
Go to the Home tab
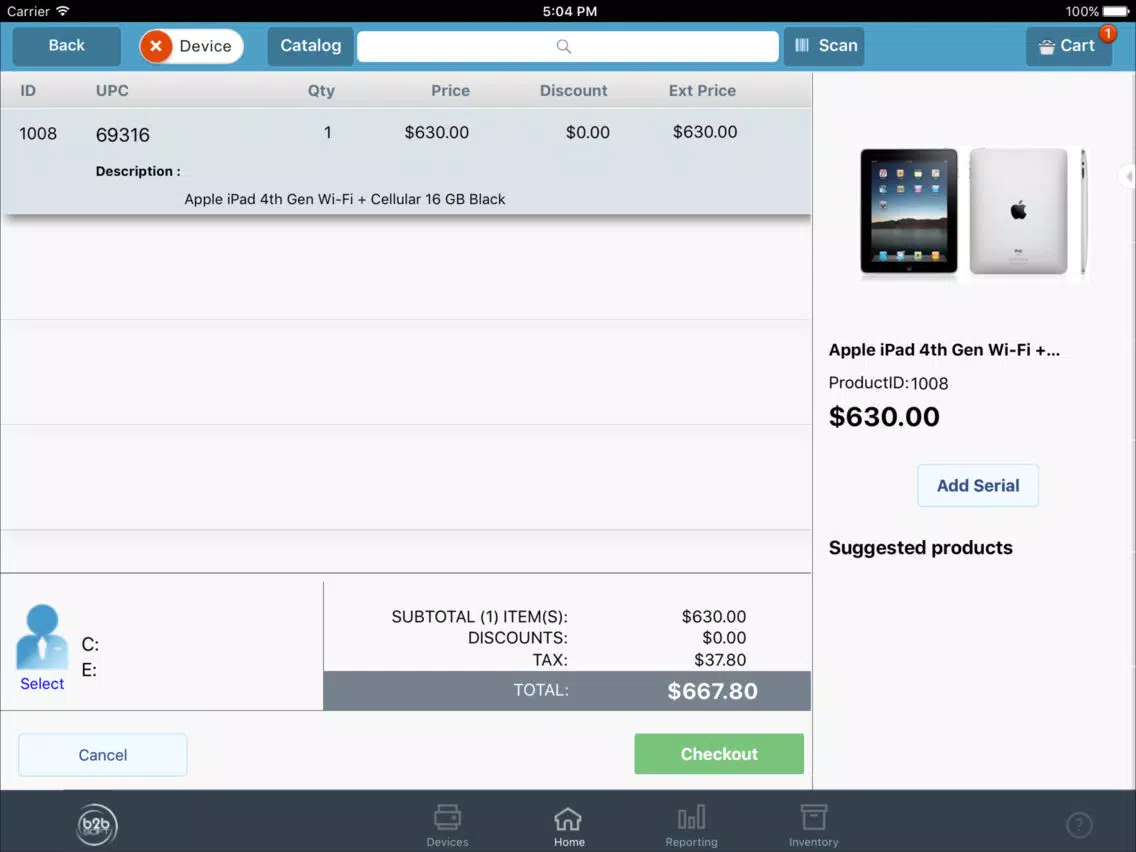[569, 826]
